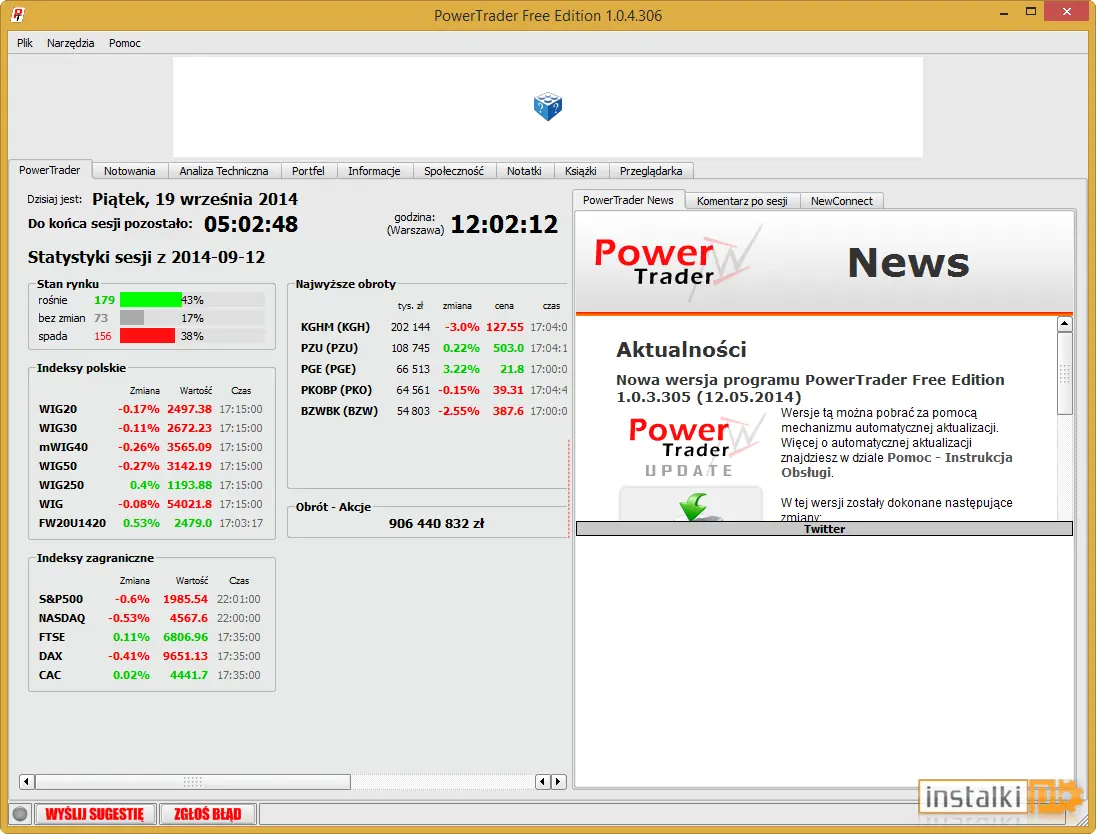This screenshot has height=834, width=1096.
Task: Click the gray 'bez zmian' progress bar
Action: 132,318
